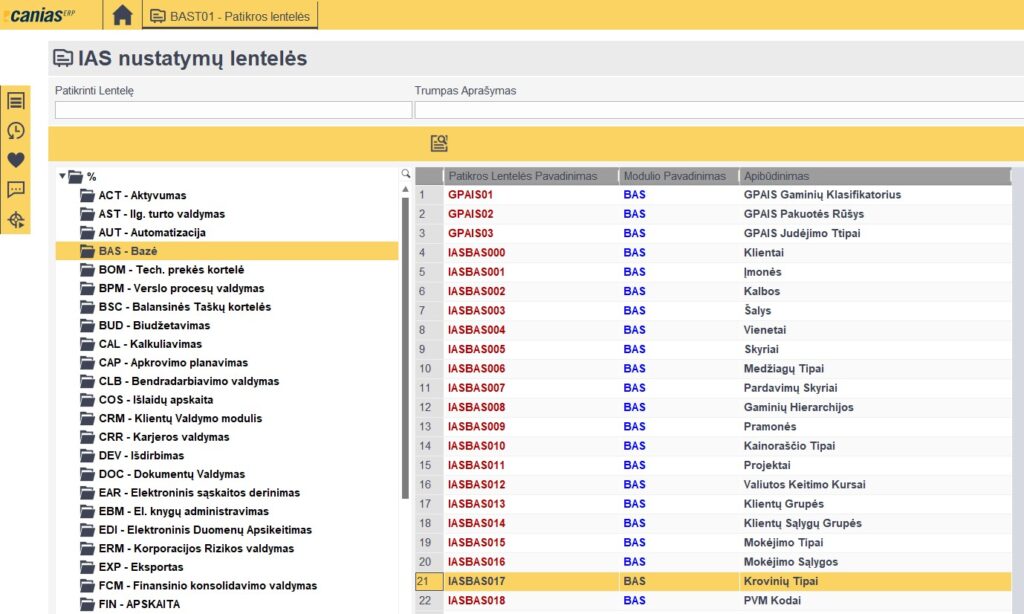Image resolution: width=1024 pixels, height=614 pixels.
Task: Open the history clock icon in sidebar
Action: click(x=16, y=131)
